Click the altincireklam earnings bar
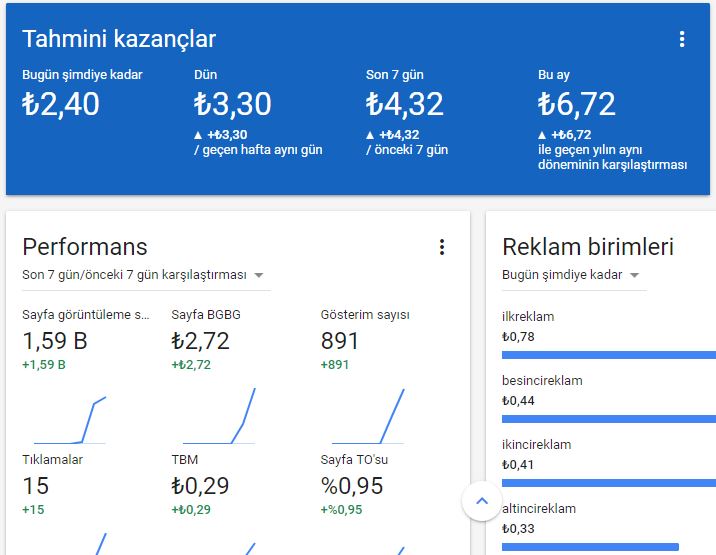The width and height of the screenshot is (716, 555). pos(590,546)
